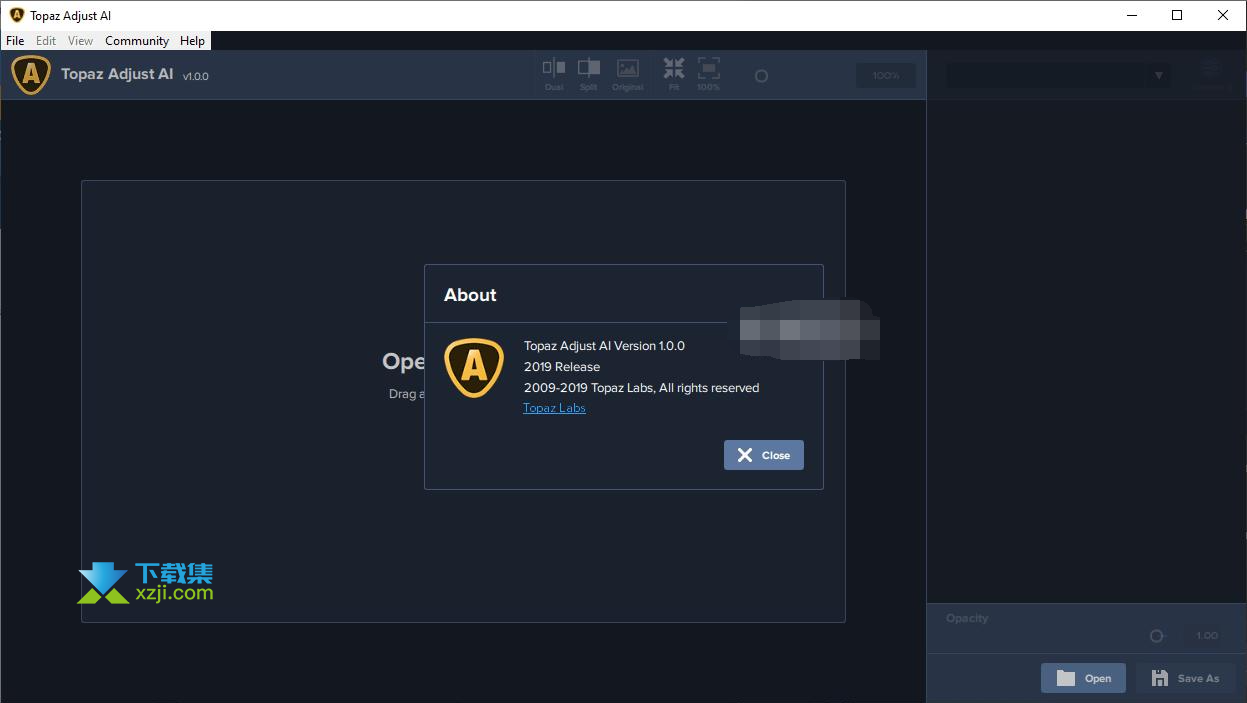Click the Topaz logo inside the About dialog
Screen dimensions: 1247x703
(x=474, y=367)
